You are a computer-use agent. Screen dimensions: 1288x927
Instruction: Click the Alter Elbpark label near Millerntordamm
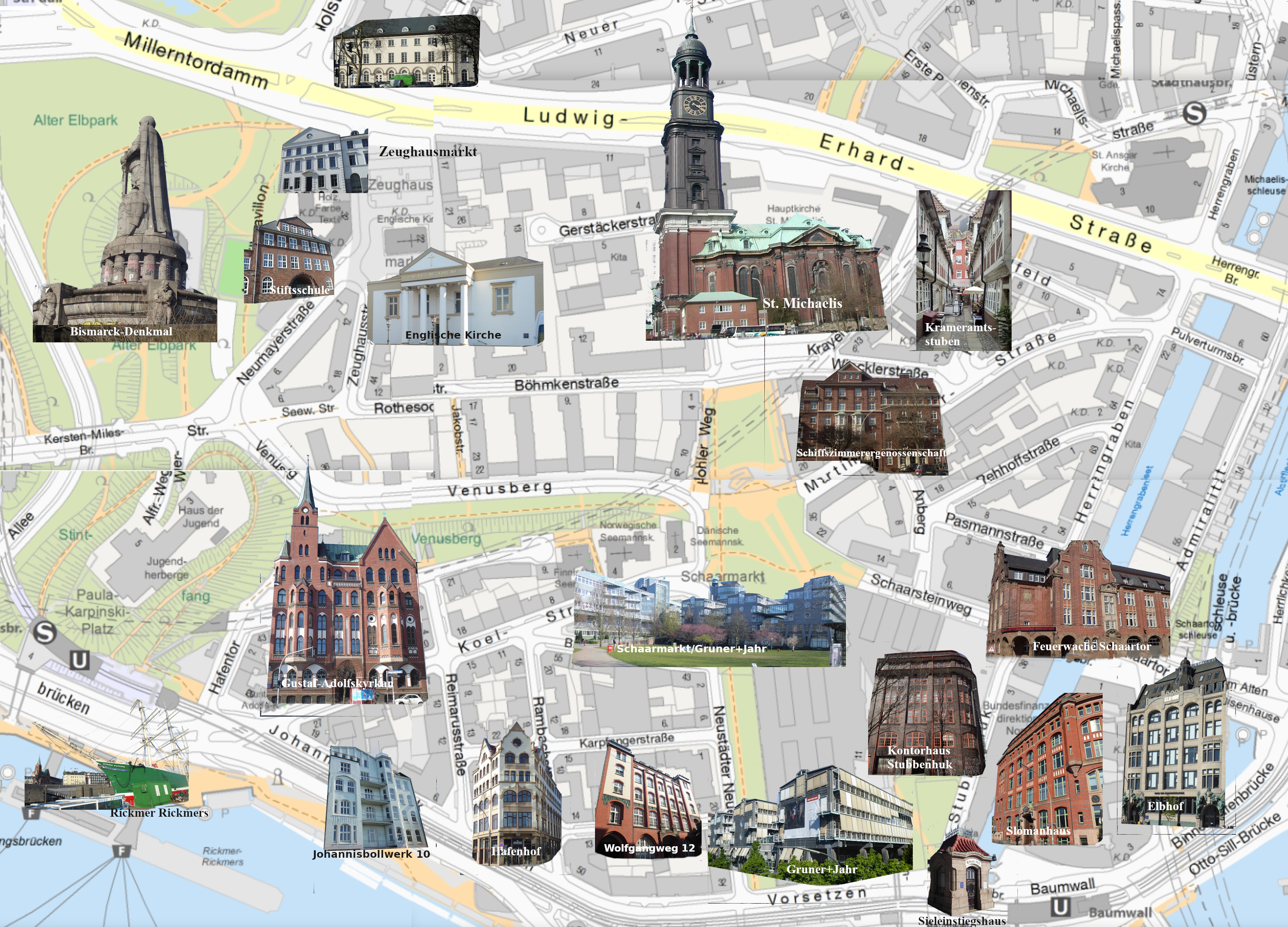(x=75, y=120)
